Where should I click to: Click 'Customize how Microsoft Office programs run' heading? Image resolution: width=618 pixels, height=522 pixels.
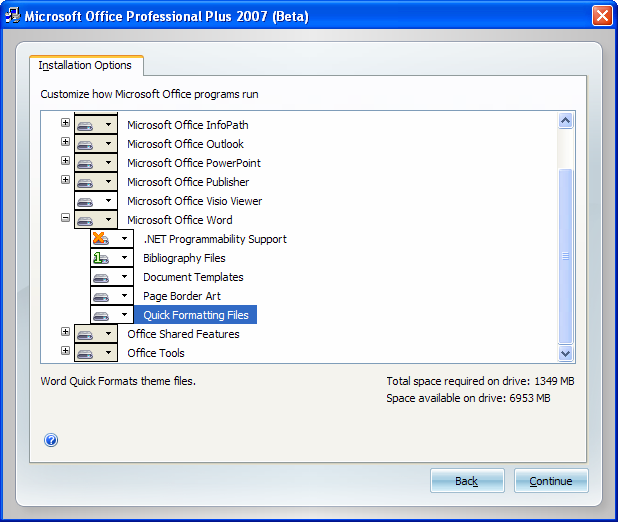point(149,94)
